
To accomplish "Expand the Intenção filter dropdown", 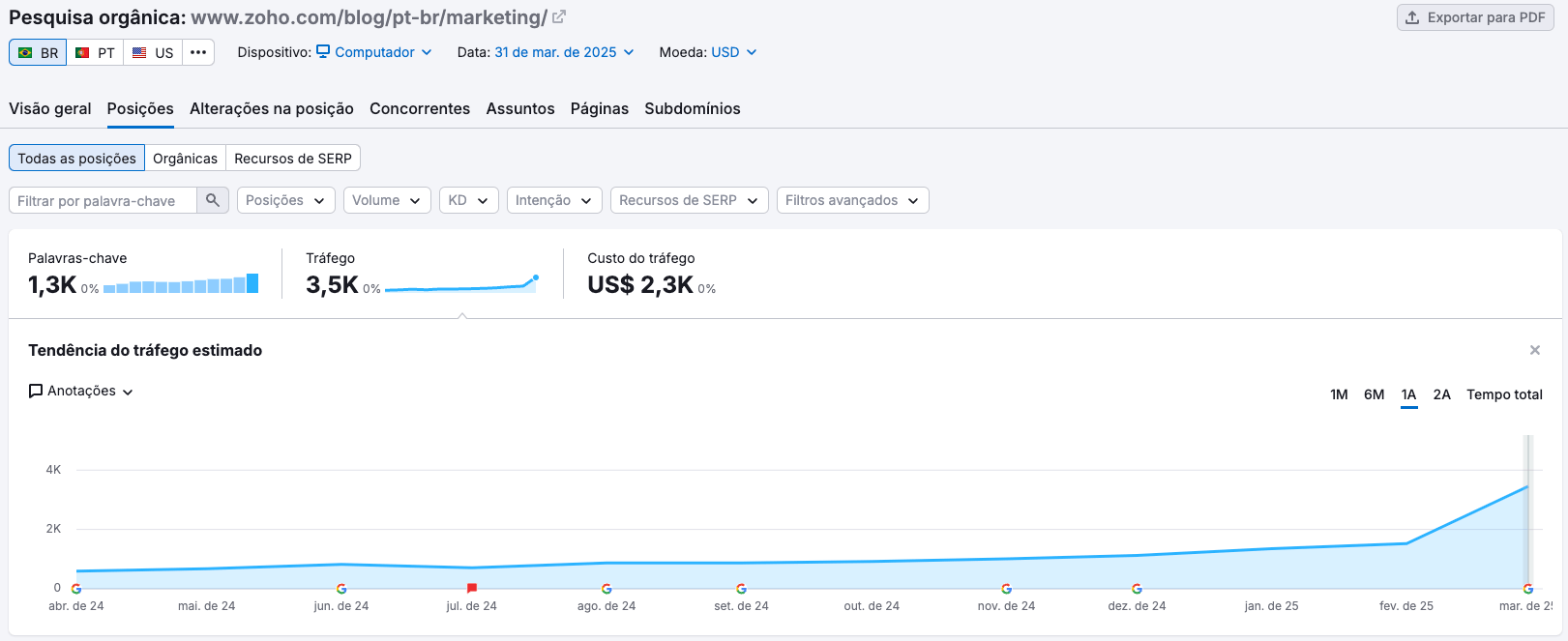I will (554, 200).
